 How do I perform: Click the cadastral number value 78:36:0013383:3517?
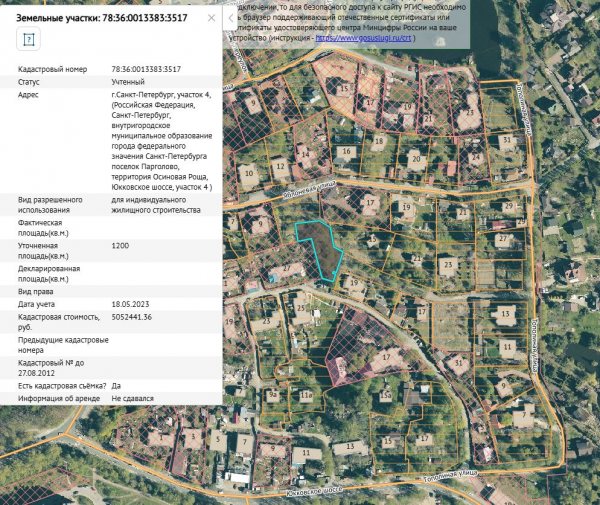click(146, 68)
